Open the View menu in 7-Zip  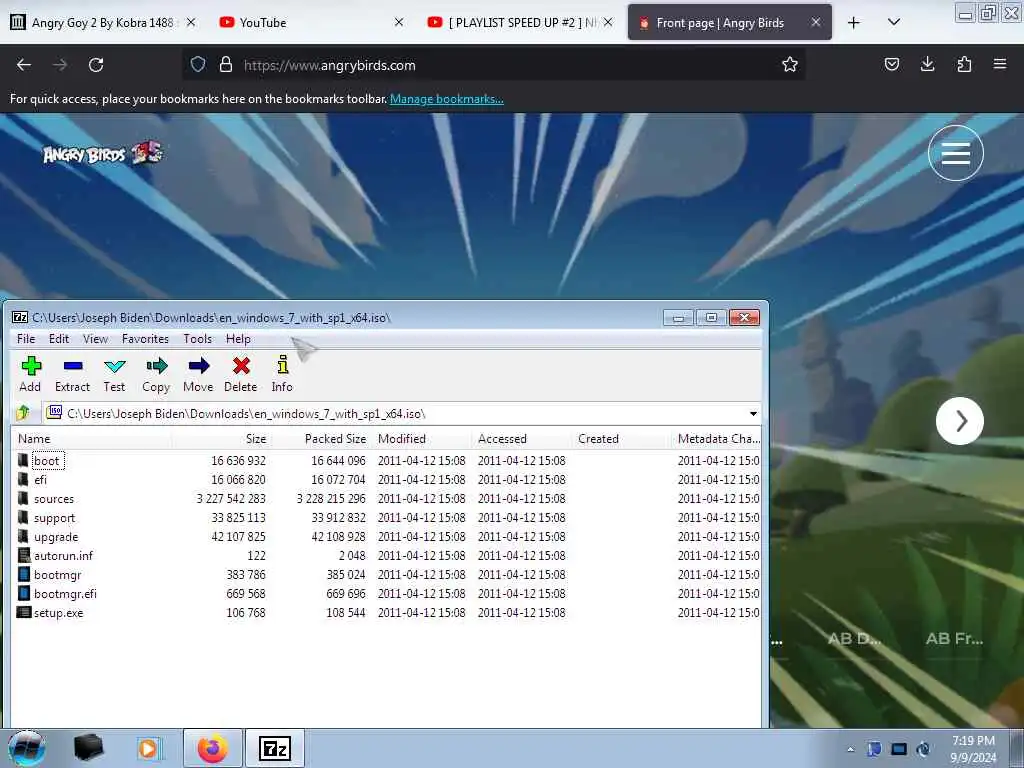(95, 339)
